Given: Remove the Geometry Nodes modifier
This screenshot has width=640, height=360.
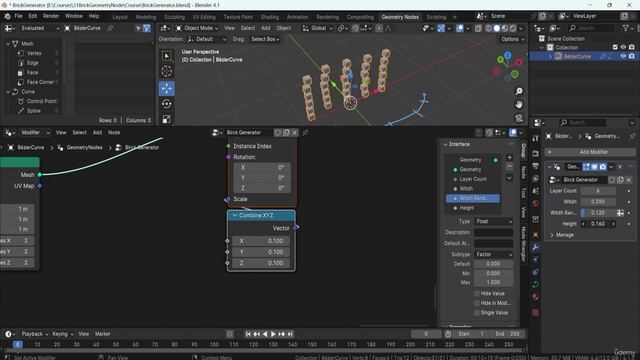Looking at the screenshot, I should point(620,167).
